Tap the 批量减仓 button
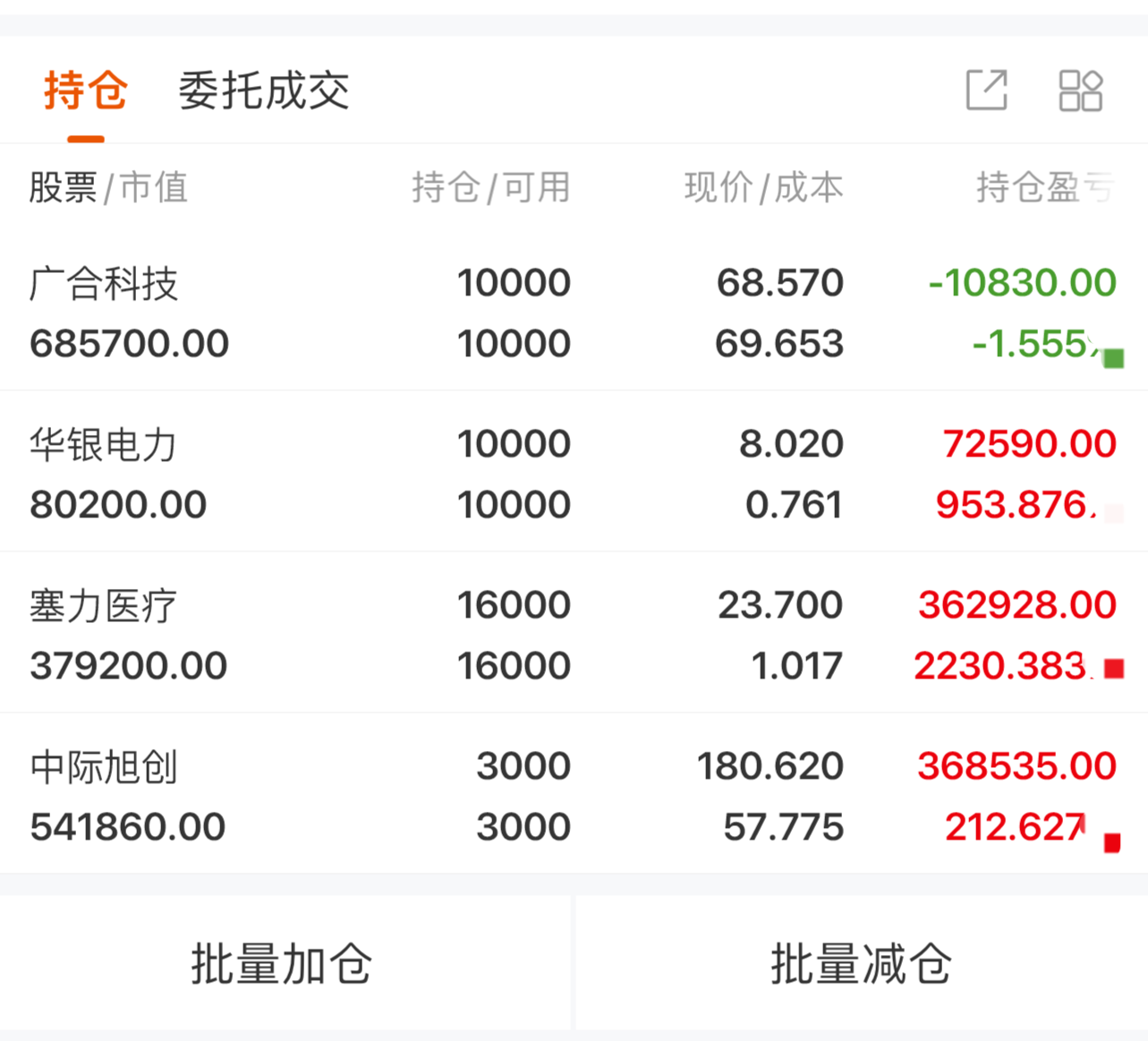The width and height of the screenshot is (1148, 1041). pos(862,963)
